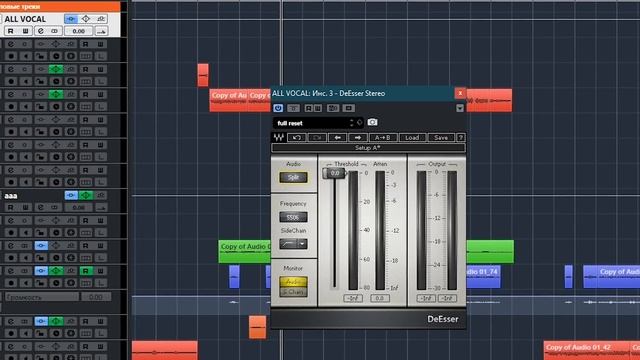The height and width of the screenshot is (360, 640).
Task: Click the right -Inf Output peak readout
Action: (447, 298)
